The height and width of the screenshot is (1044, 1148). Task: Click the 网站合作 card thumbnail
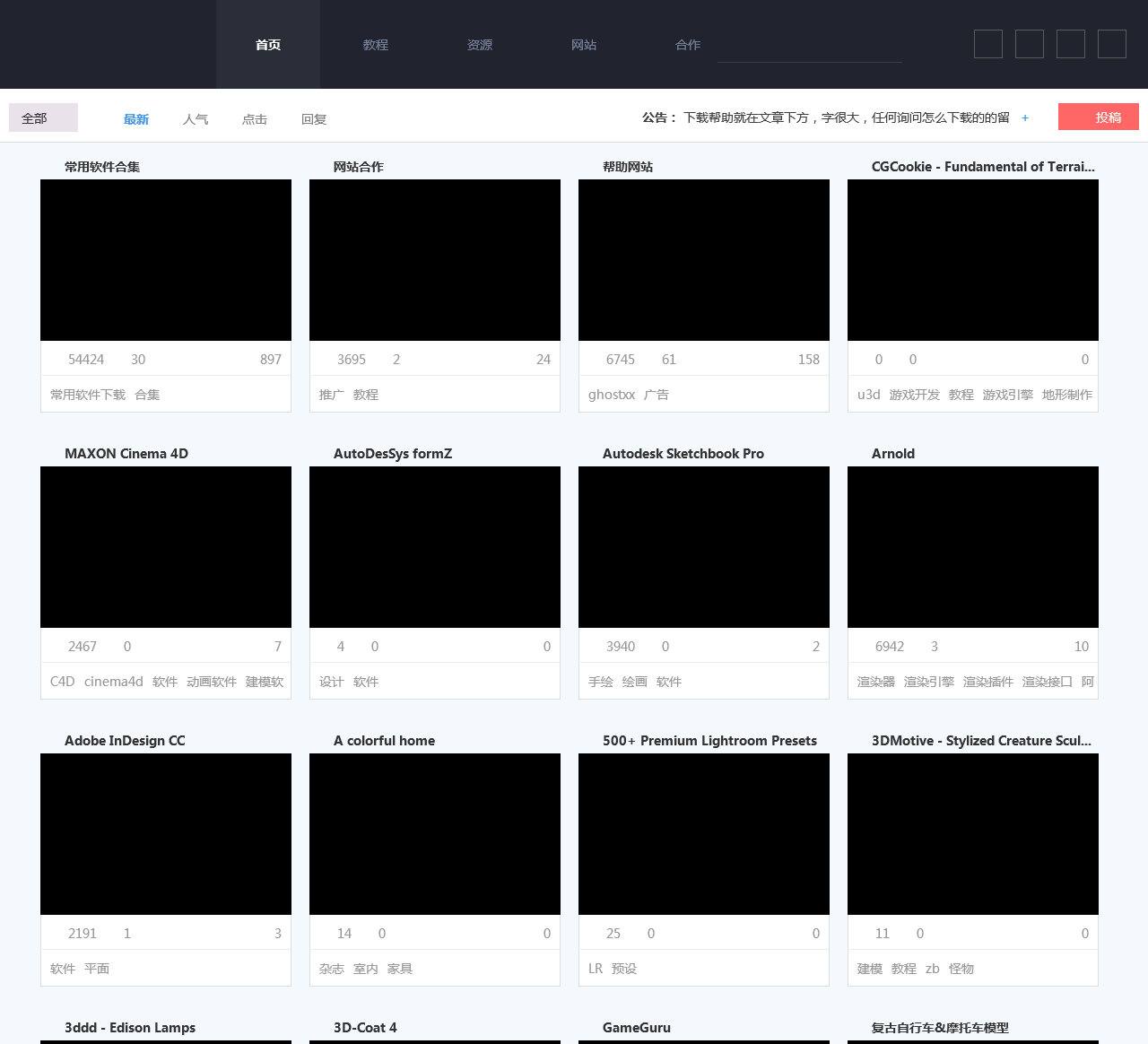[x=435, y=260]
